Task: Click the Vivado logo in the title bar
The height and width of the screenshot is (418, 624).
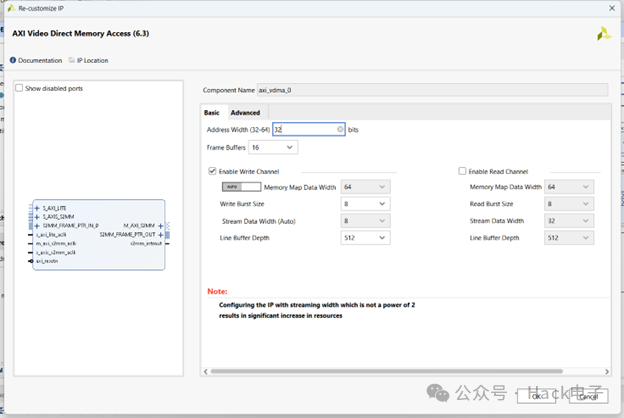Action: tap(11, 8)
